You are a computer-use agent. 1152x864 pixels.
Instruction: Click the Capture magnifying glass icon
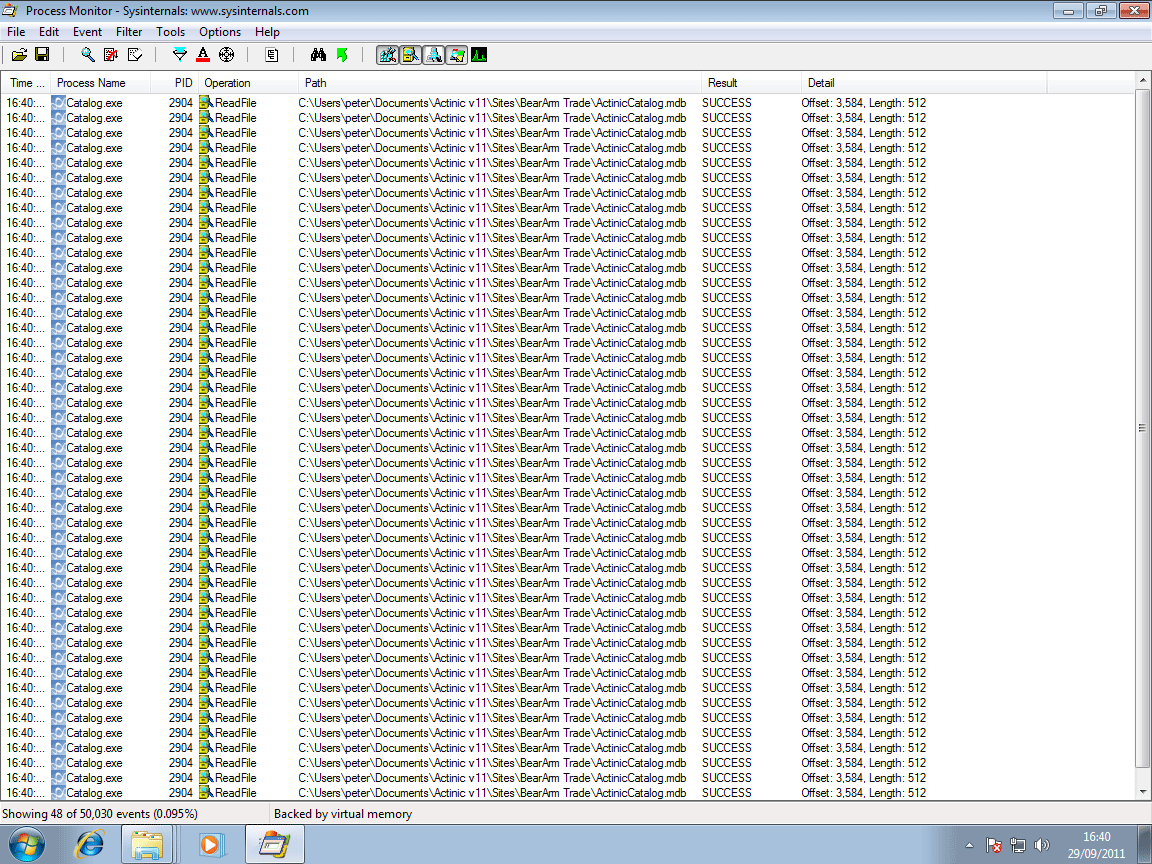pos(88,55)
